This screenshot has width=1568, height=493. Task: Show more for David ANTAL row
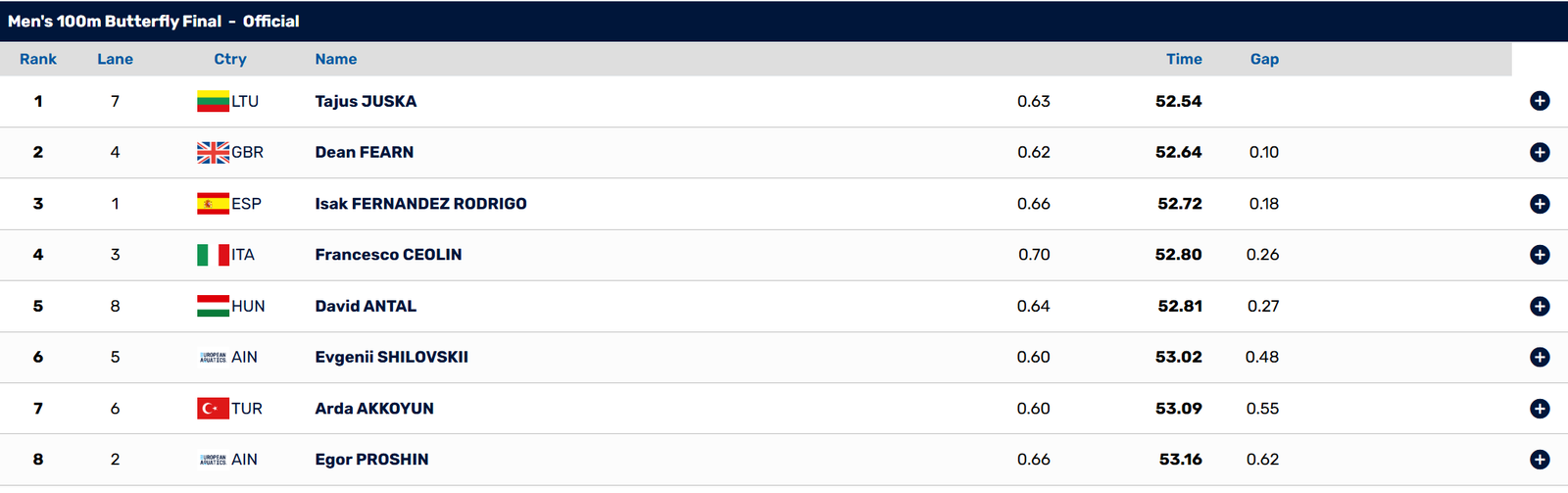tap(1540, 306)
